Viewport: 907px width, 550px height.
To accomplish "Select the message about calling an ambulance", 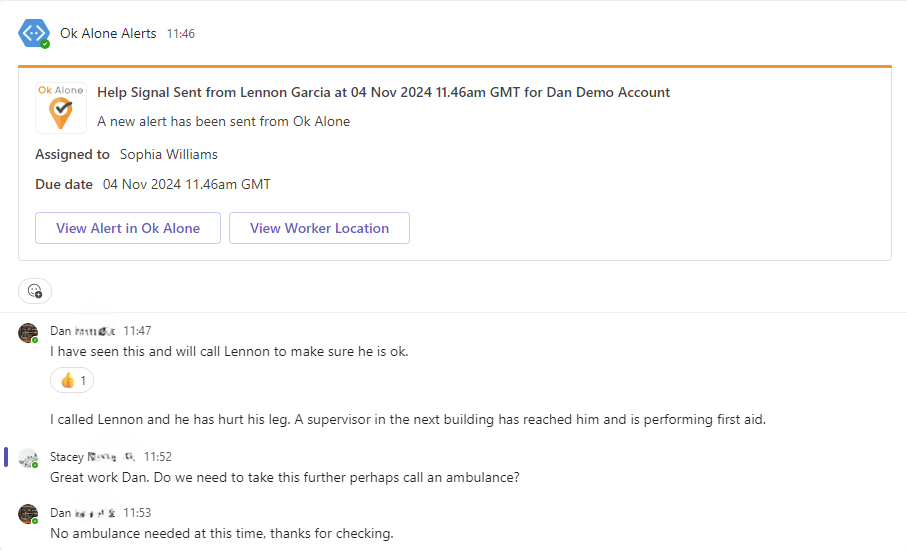I will (x=285, y=478).
